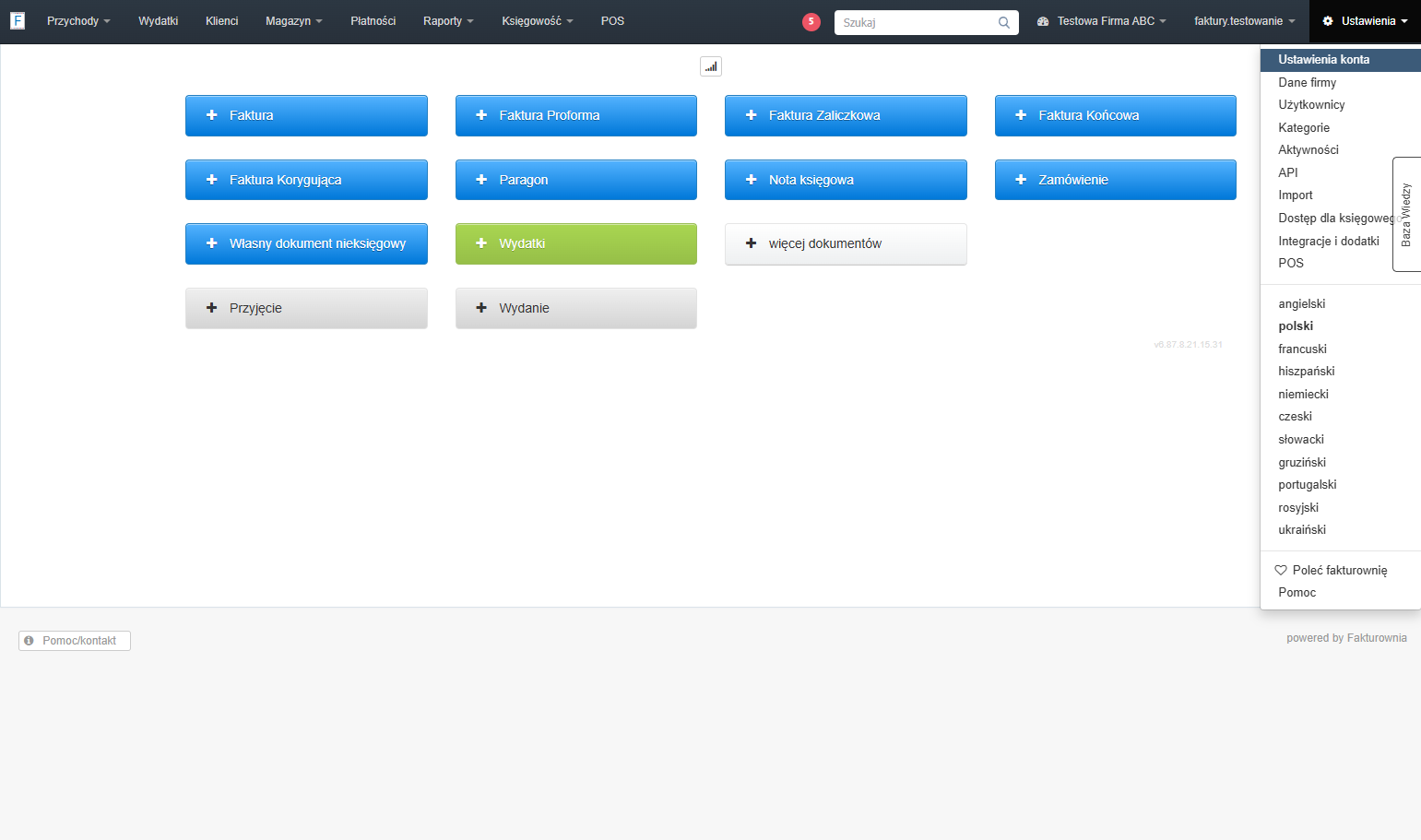Click the Pomoc/kontakt button
This screenshot has width=1421, height=840.
pos(75,641)
